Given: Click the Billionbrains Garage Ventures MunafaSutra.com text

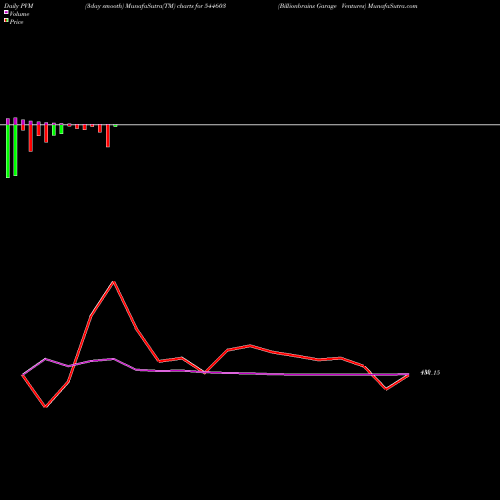Looking at the screenshot, I should (x=347, y=6).
